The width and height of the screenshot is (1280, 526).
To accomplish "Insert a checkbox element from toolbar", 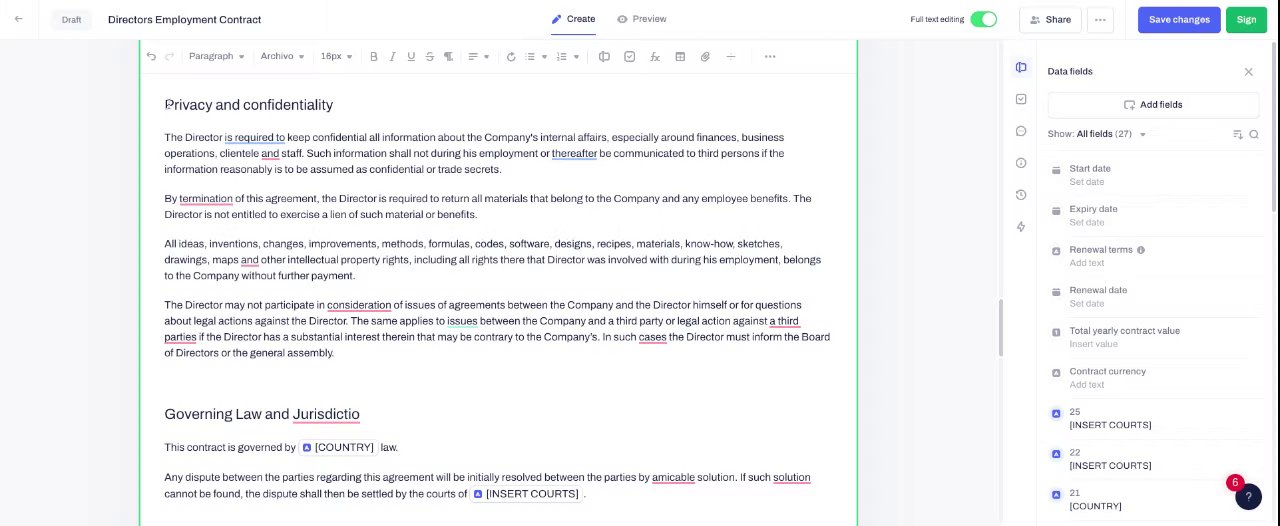I will coord(629,57).
